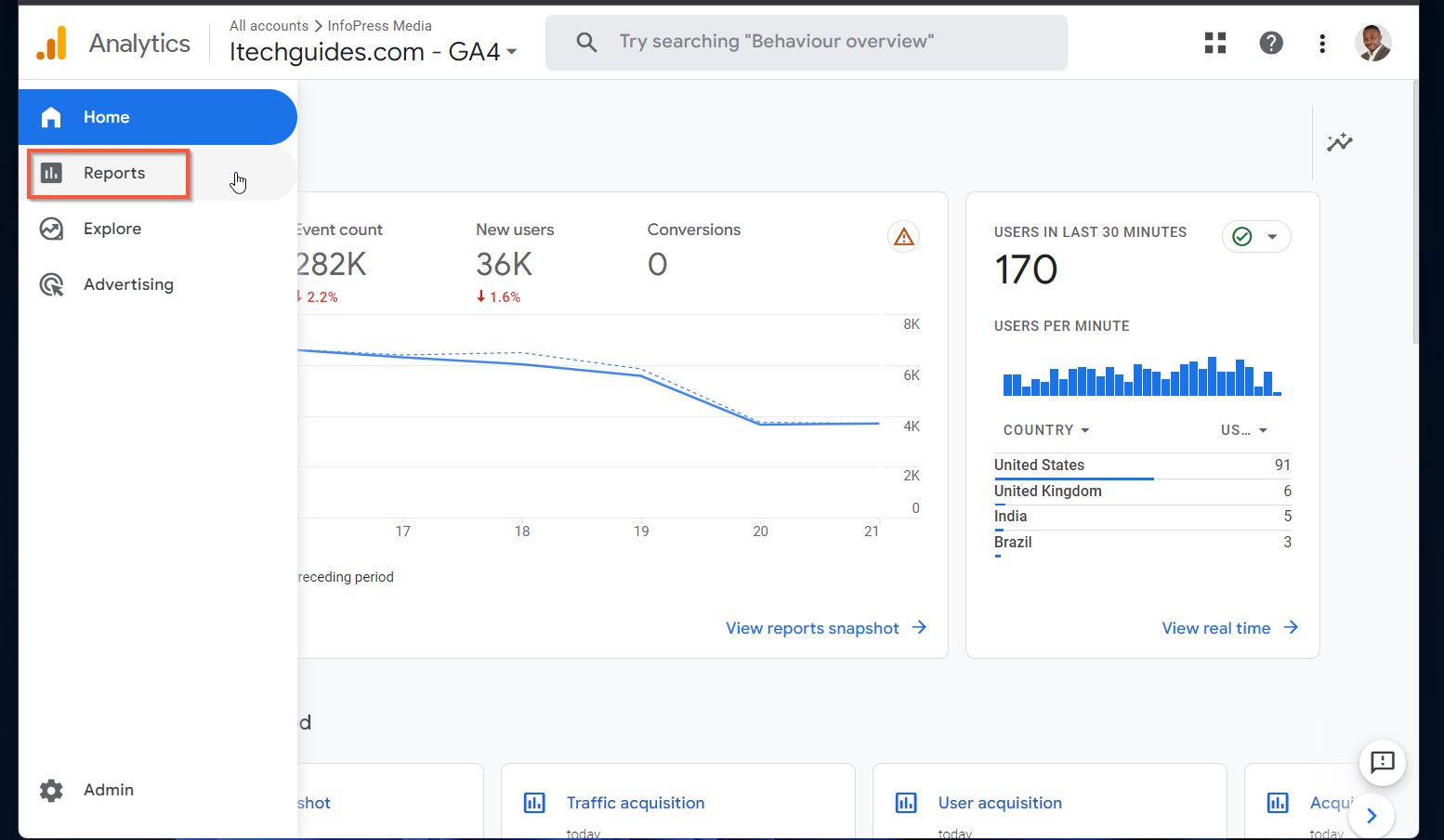Click the search magnifier icon
Screen dimensions: 1444x840
point(586,42)
